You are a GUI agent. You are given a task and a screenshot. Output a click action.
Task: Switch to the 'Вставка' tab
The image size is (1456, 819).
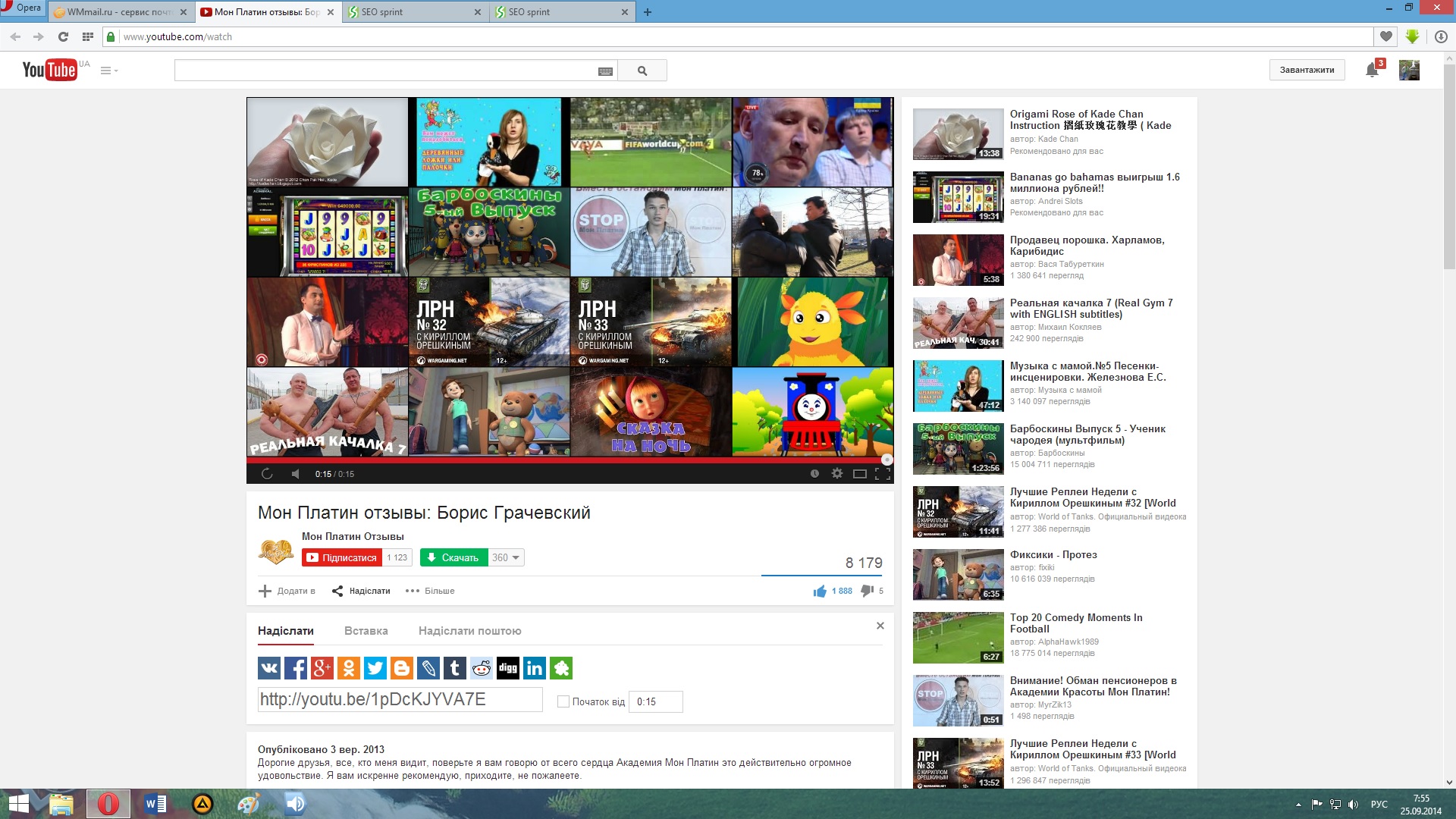click(366, 631)
